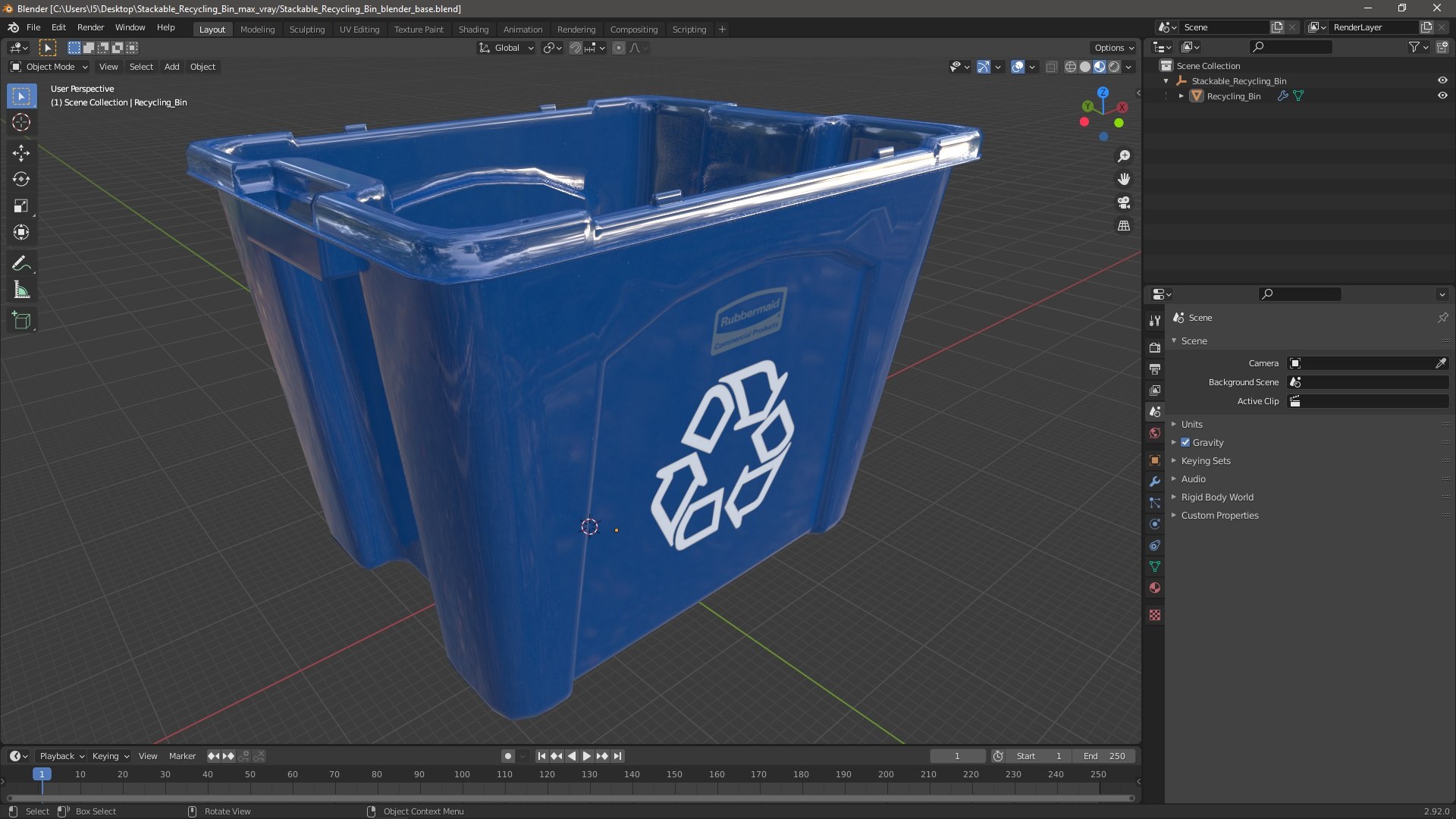
Task: Open Modifier properties wrench tab
Action: coord(1154,482)
